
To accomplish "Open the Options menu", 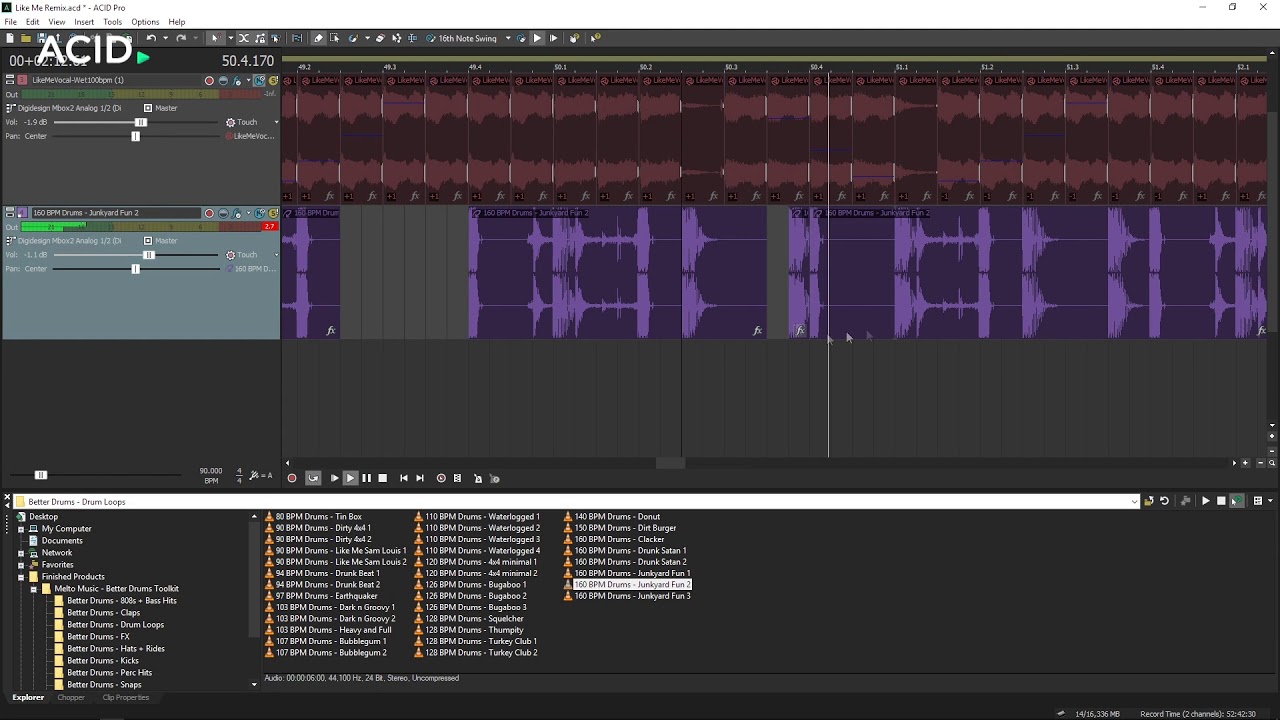I will 145,22.
